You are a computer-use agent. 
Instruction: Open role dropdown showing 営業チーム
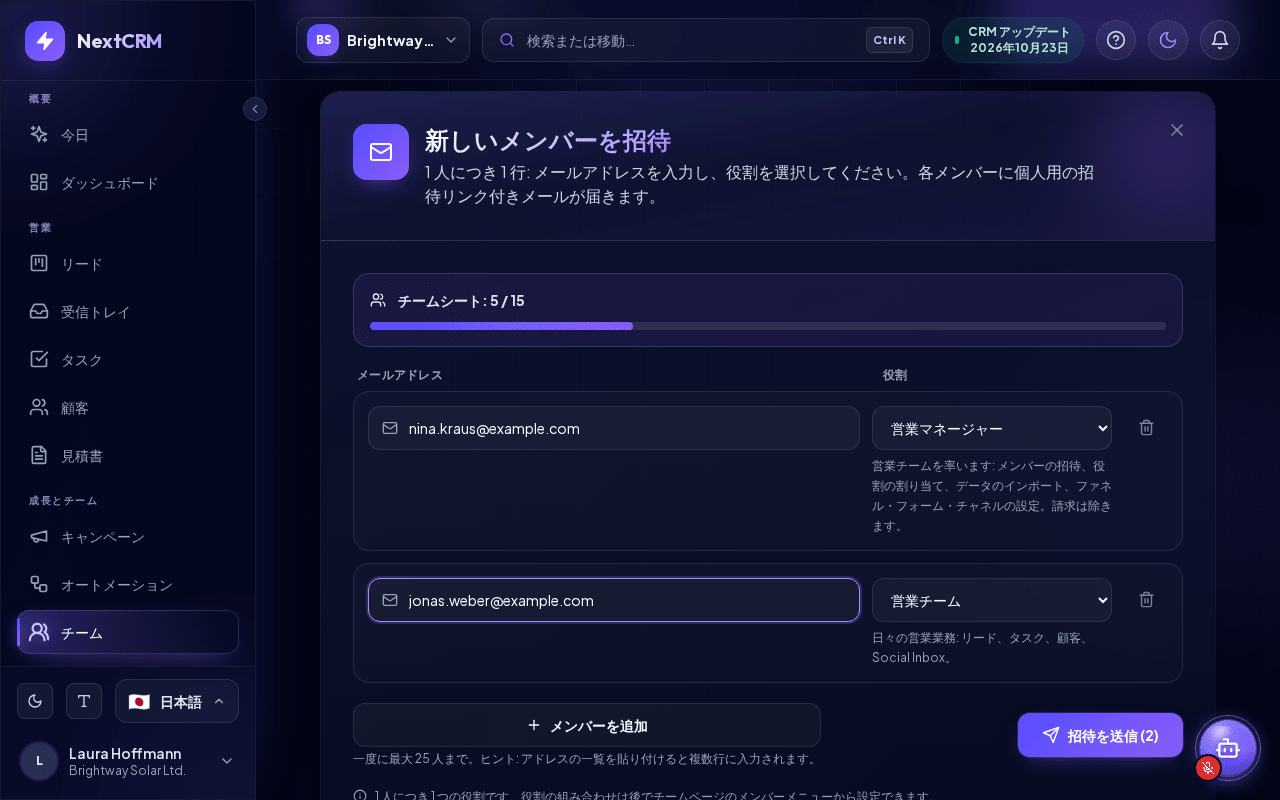pos(992,600)
